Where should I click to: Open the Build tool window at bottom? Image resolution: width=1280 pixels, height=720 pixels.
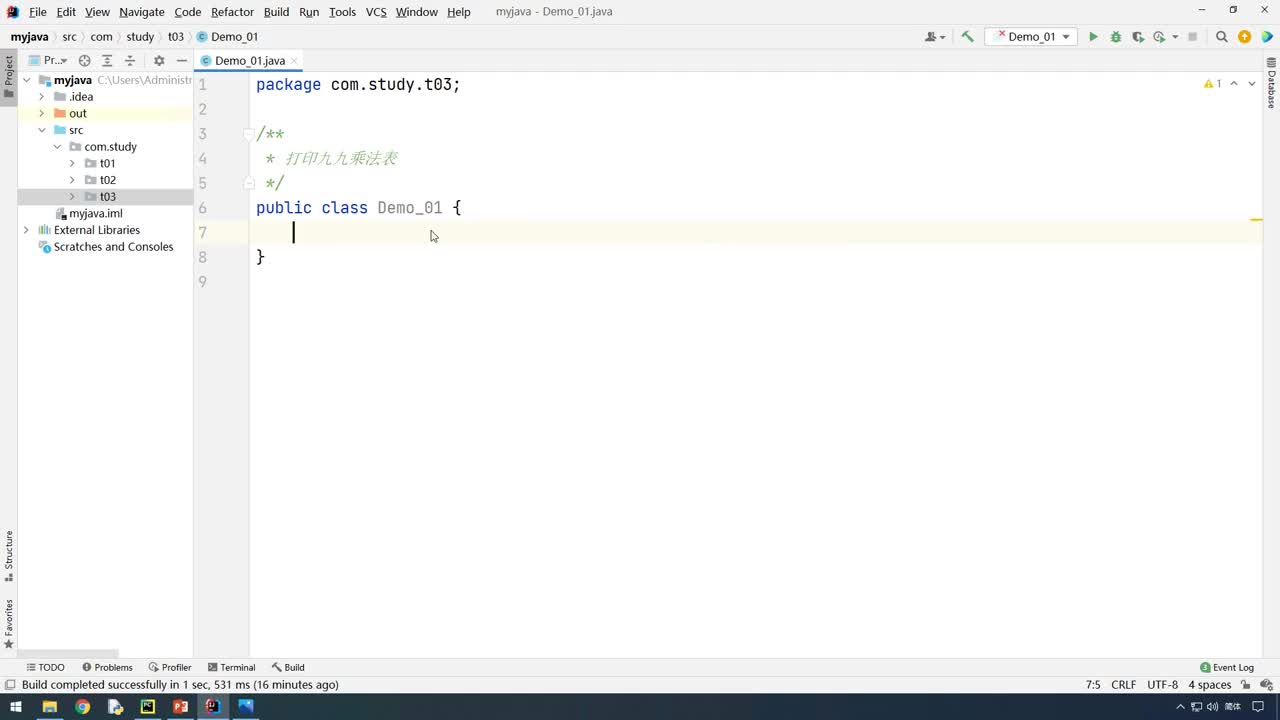point(288,667)
